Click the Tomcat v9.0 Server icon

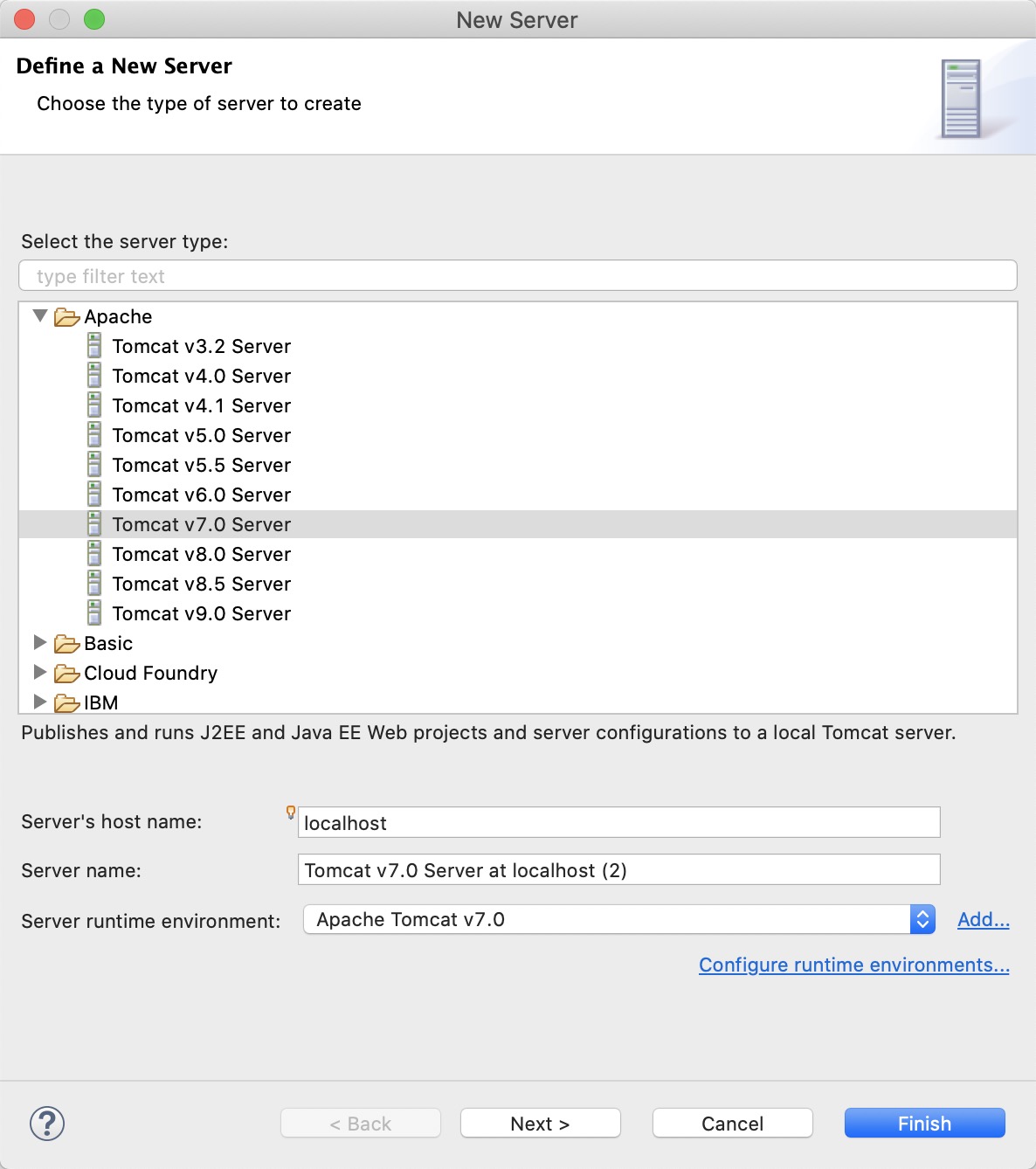[94, 613]
